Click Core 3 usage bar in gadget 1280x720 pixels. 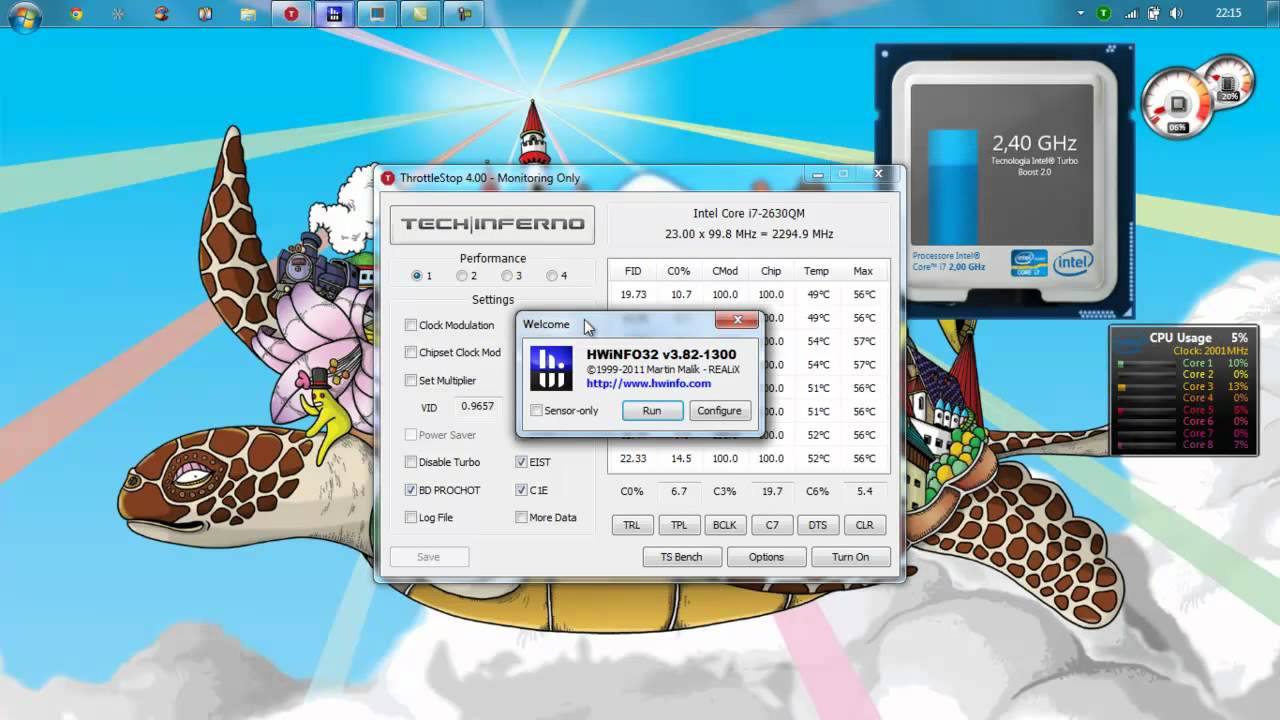(x=1146, y=387)
